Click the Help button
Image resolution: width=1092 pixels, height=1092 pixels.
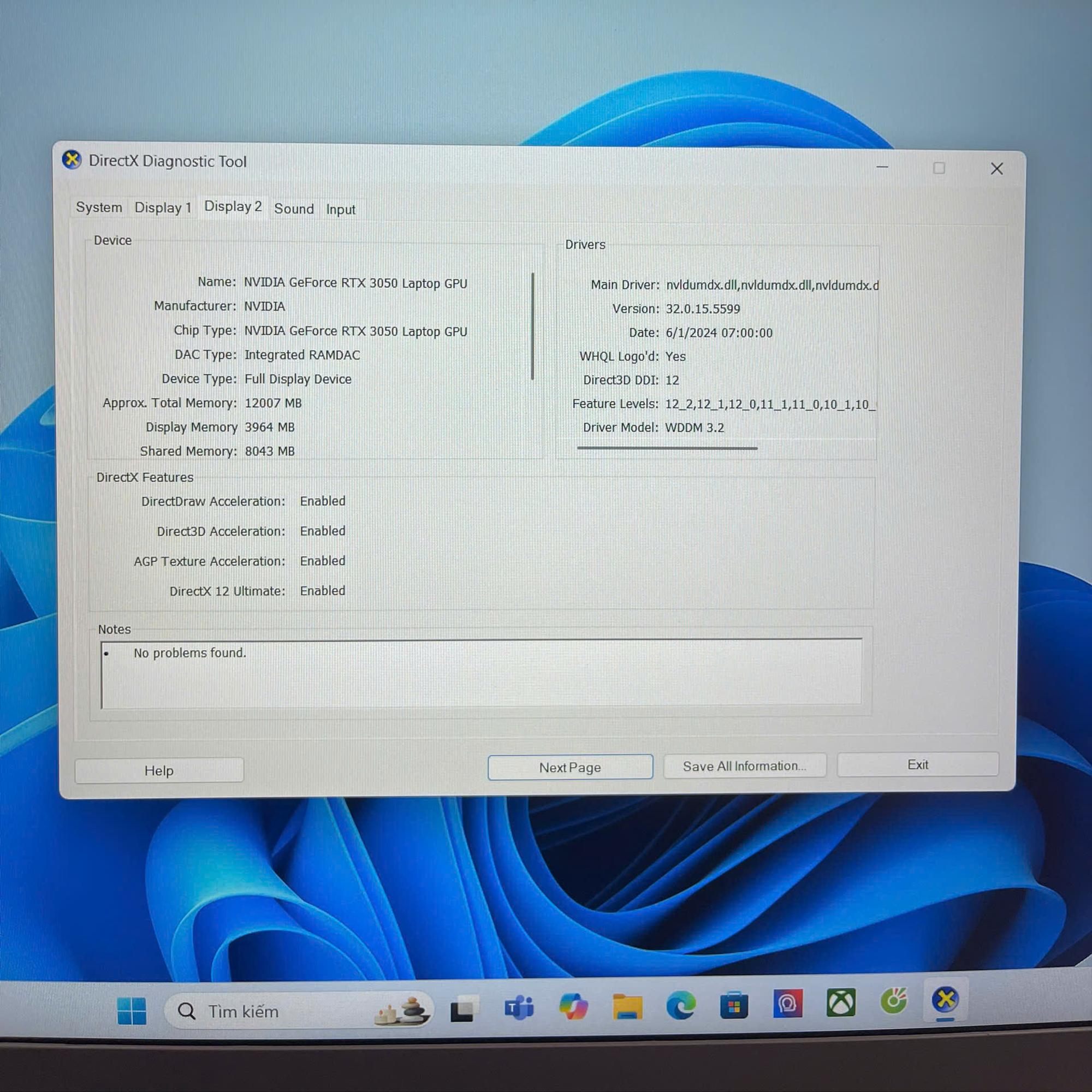[159, 770]
